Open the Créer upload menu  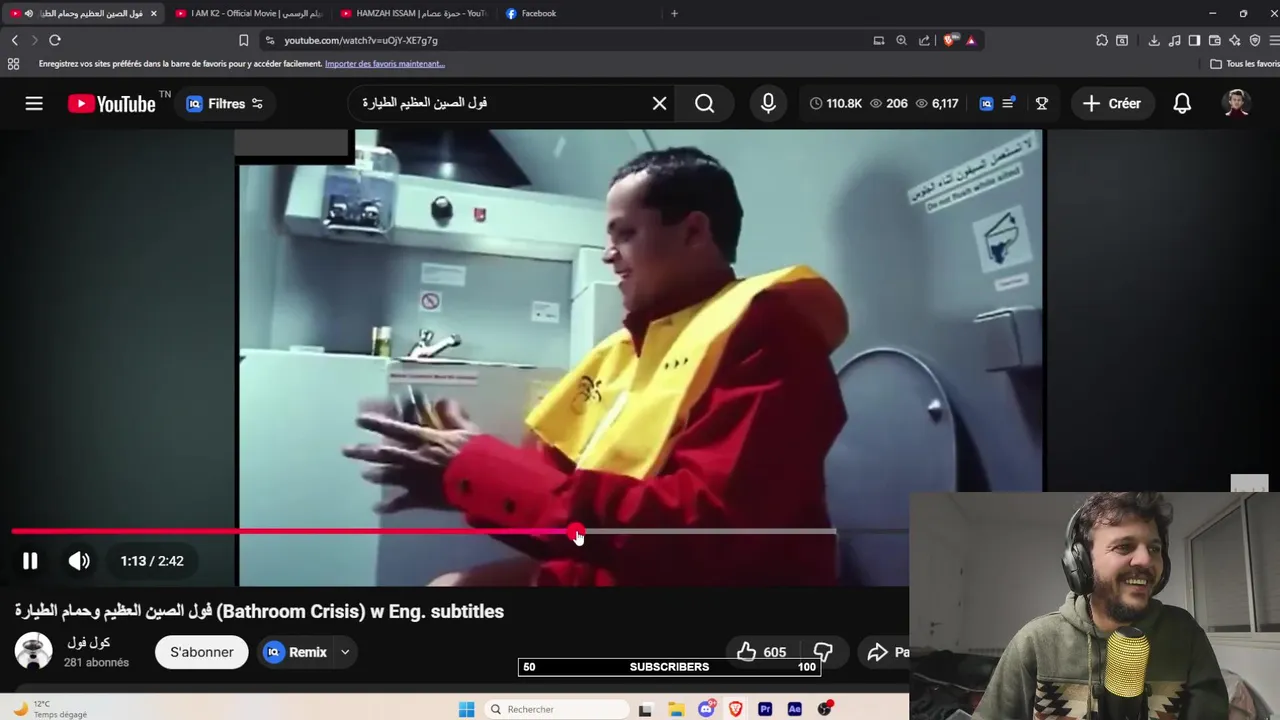tap(1111, 103)
